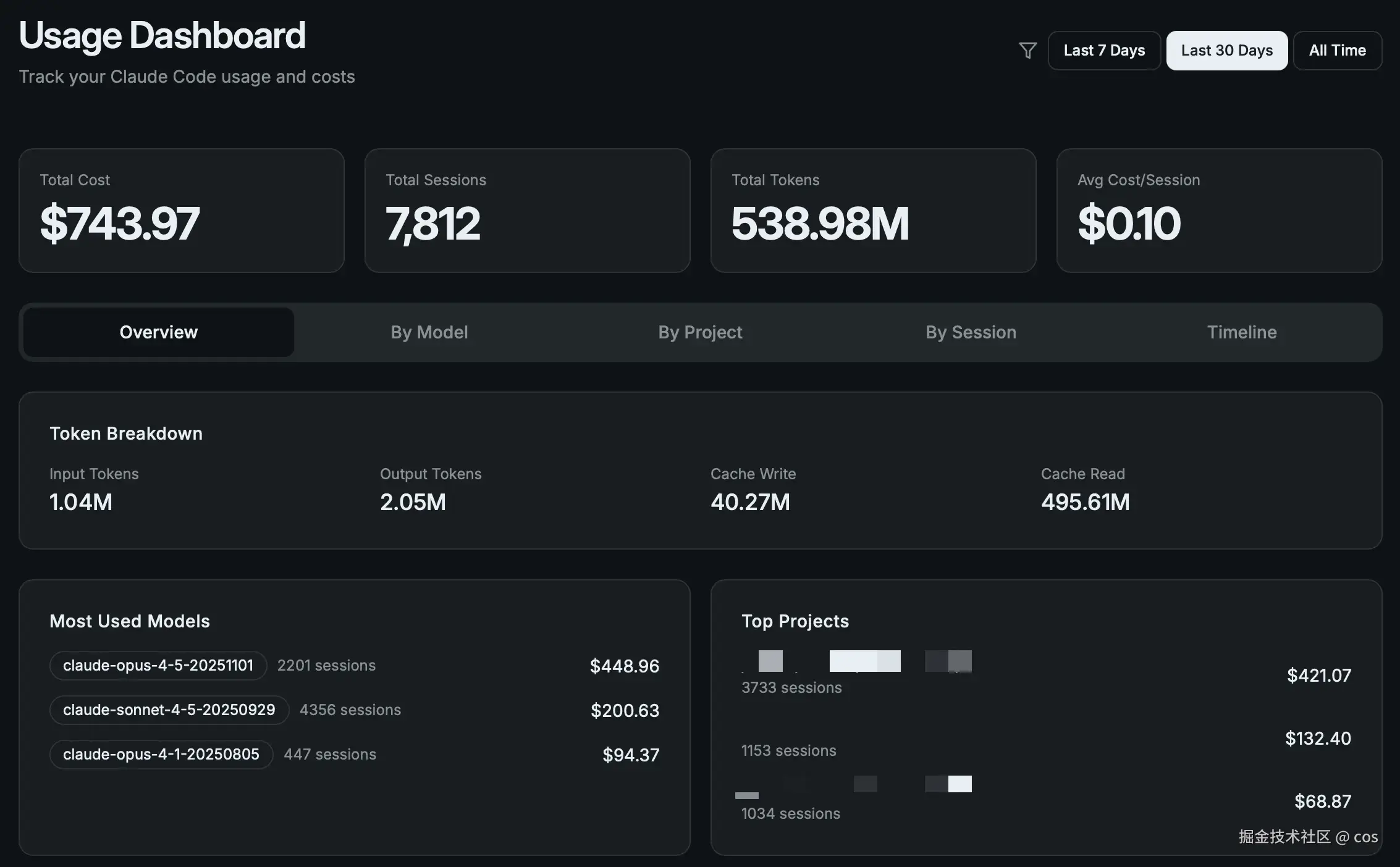This screenshot has width=1400, height=867.
Task: Click the claude-opus-4-1-20250805 model badge
Action: [161, 755]
